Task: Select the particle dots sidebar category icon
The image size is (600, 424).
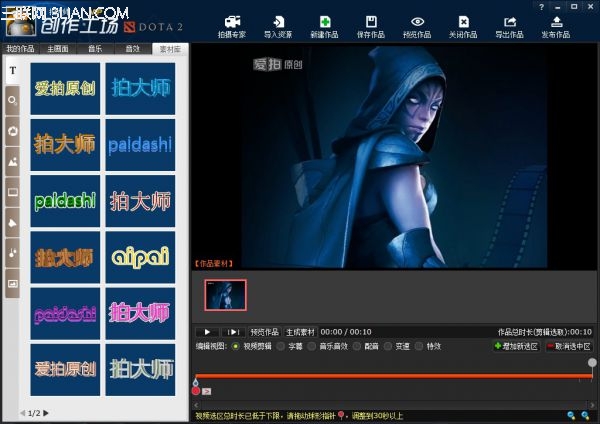Action: click(x=13, y=253)
